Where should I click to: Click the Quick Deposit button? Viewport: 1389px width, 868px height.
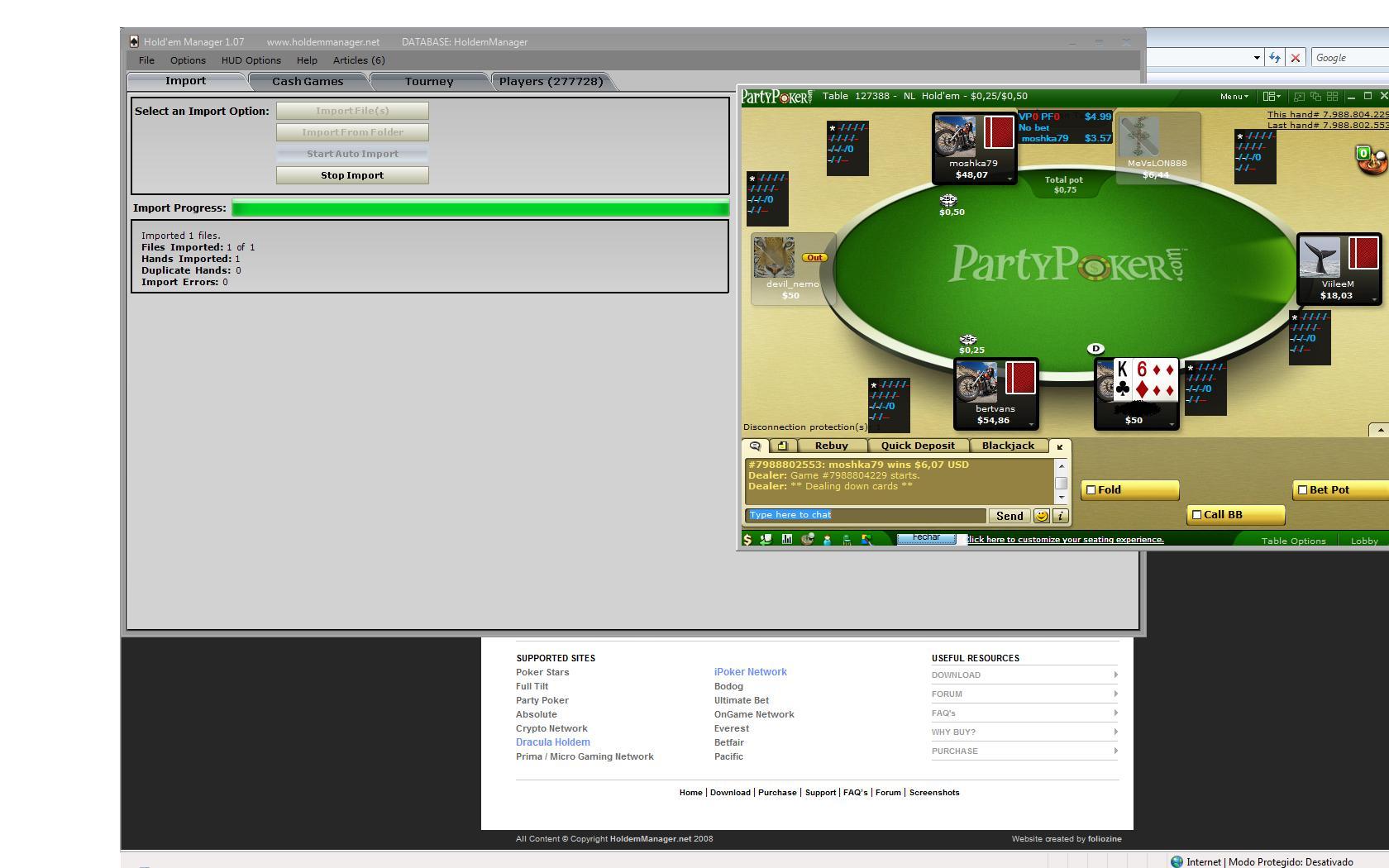coord(918,446)
